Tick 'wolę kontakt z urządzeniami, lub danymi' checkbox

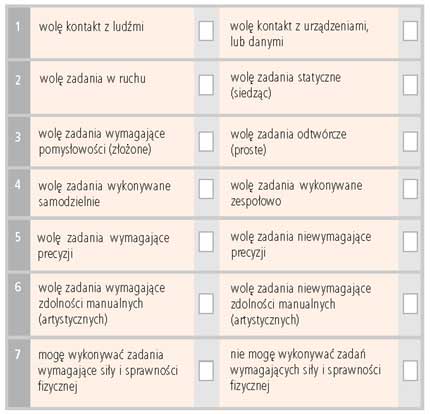(x=410, y=31)
